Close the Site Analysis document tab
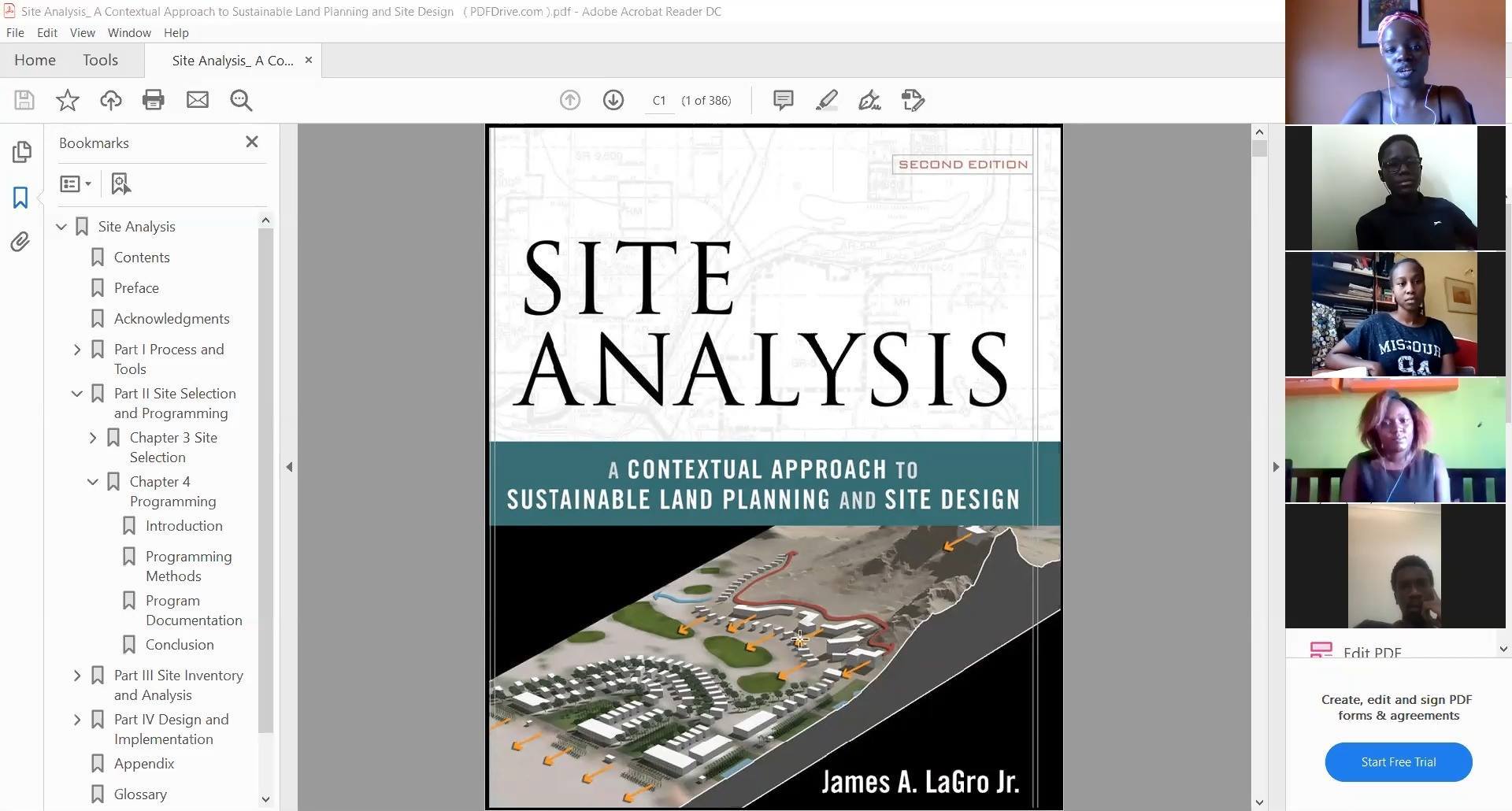Viewport: 1512px width, 811px height. click(x=309, y=60)
